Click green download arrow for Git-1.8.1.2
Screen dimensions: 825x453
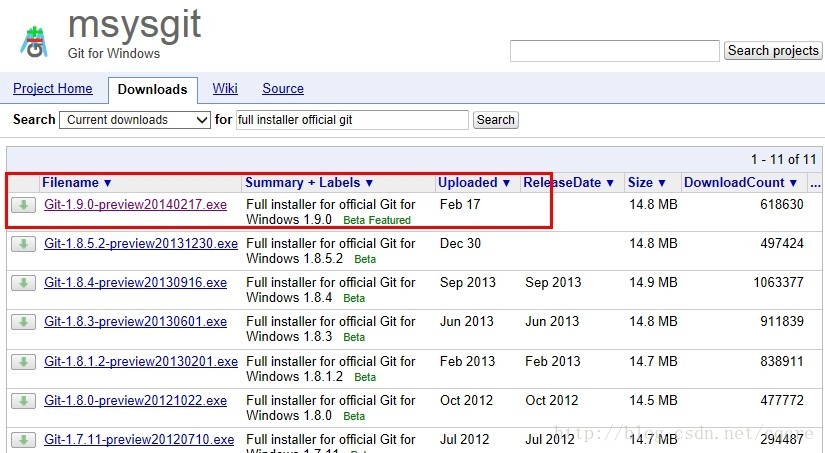pos(24,361)
